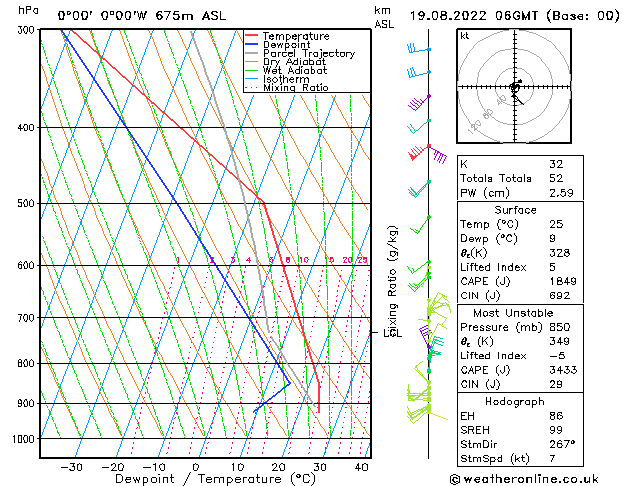629x486 pixels.
Task: Click the Surface CIN value 692
Action: (x=560, y=296)
